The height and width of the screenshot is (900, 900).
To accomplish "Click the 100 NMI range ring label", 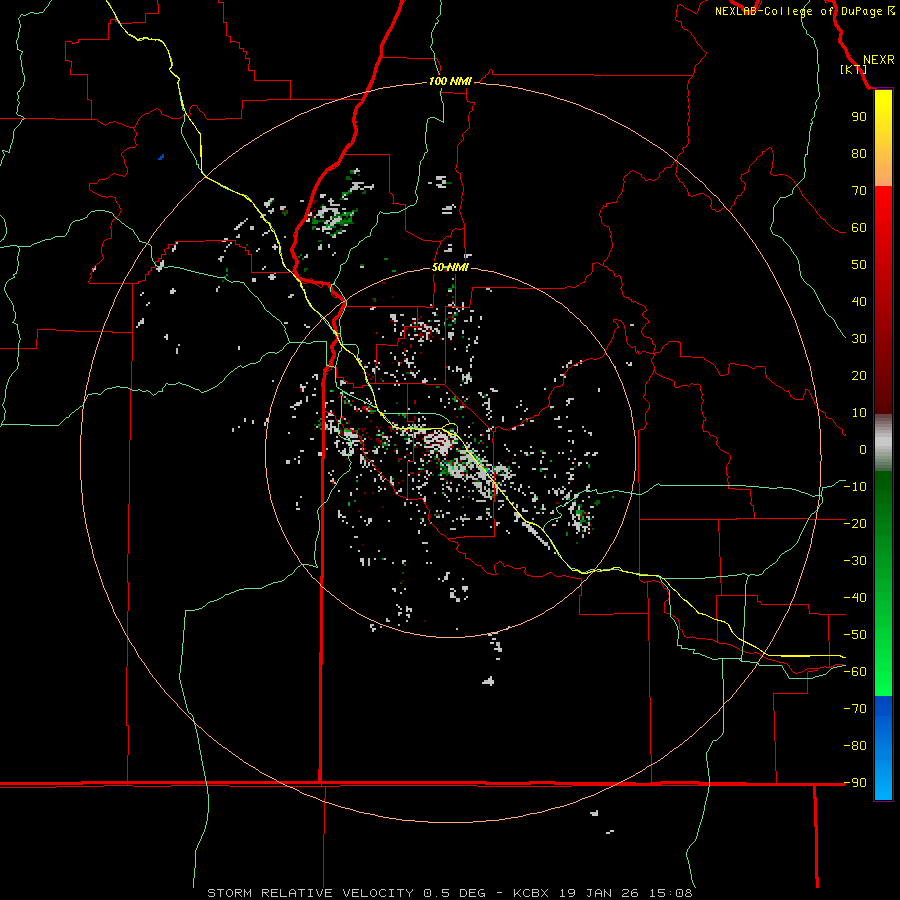I will (x=450, y=82).
